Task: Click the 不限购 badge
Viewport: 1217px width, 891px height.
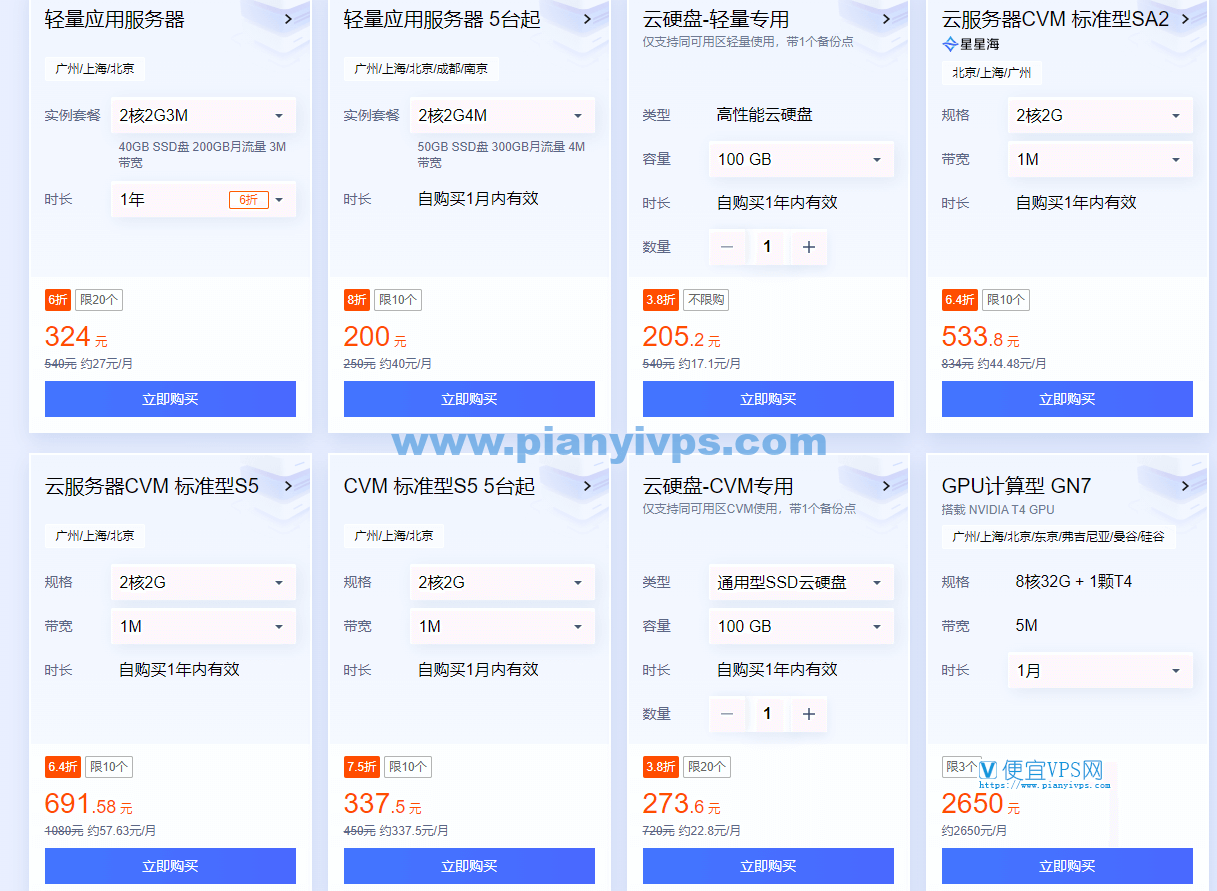Action: pos(706,300)
